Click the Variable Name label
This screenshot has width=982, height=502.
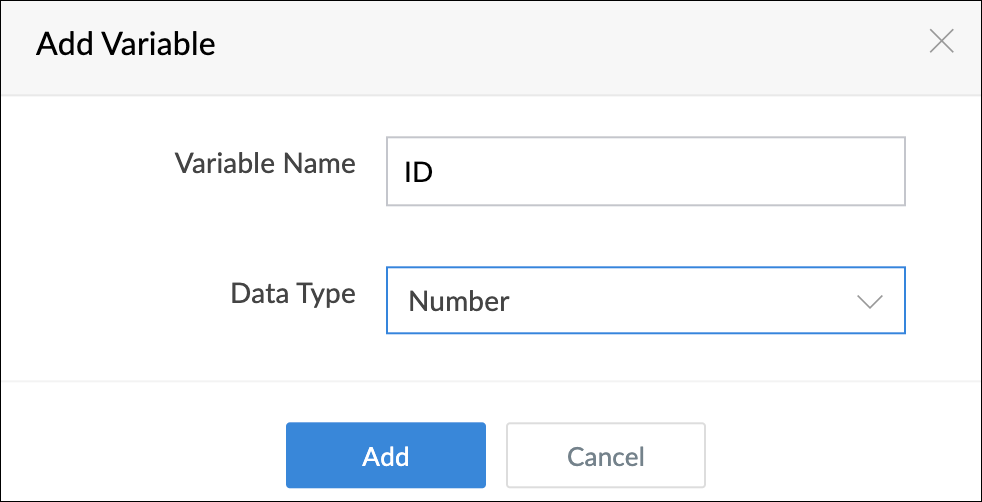pos(265,164)
